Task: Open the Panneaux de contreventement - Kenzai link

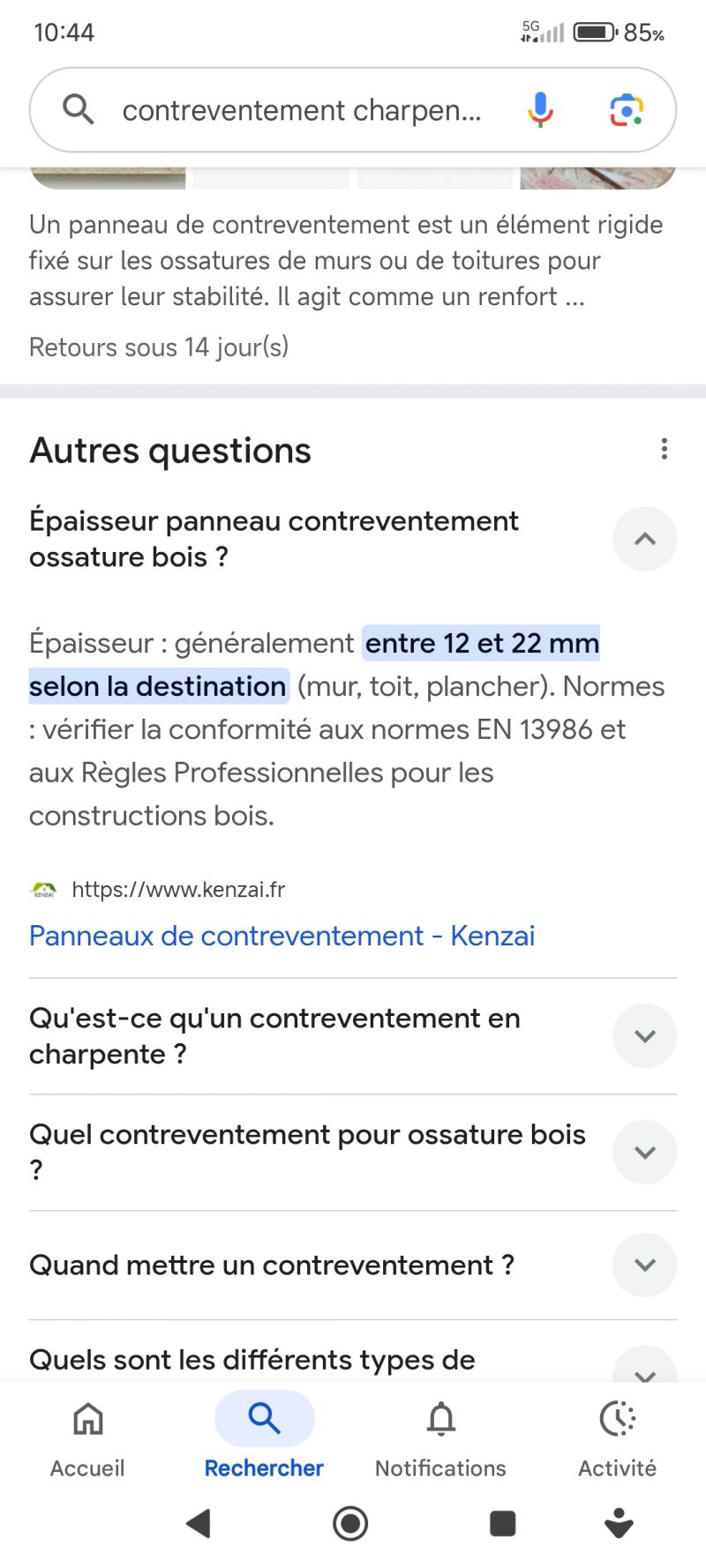Action: point(282,936)
